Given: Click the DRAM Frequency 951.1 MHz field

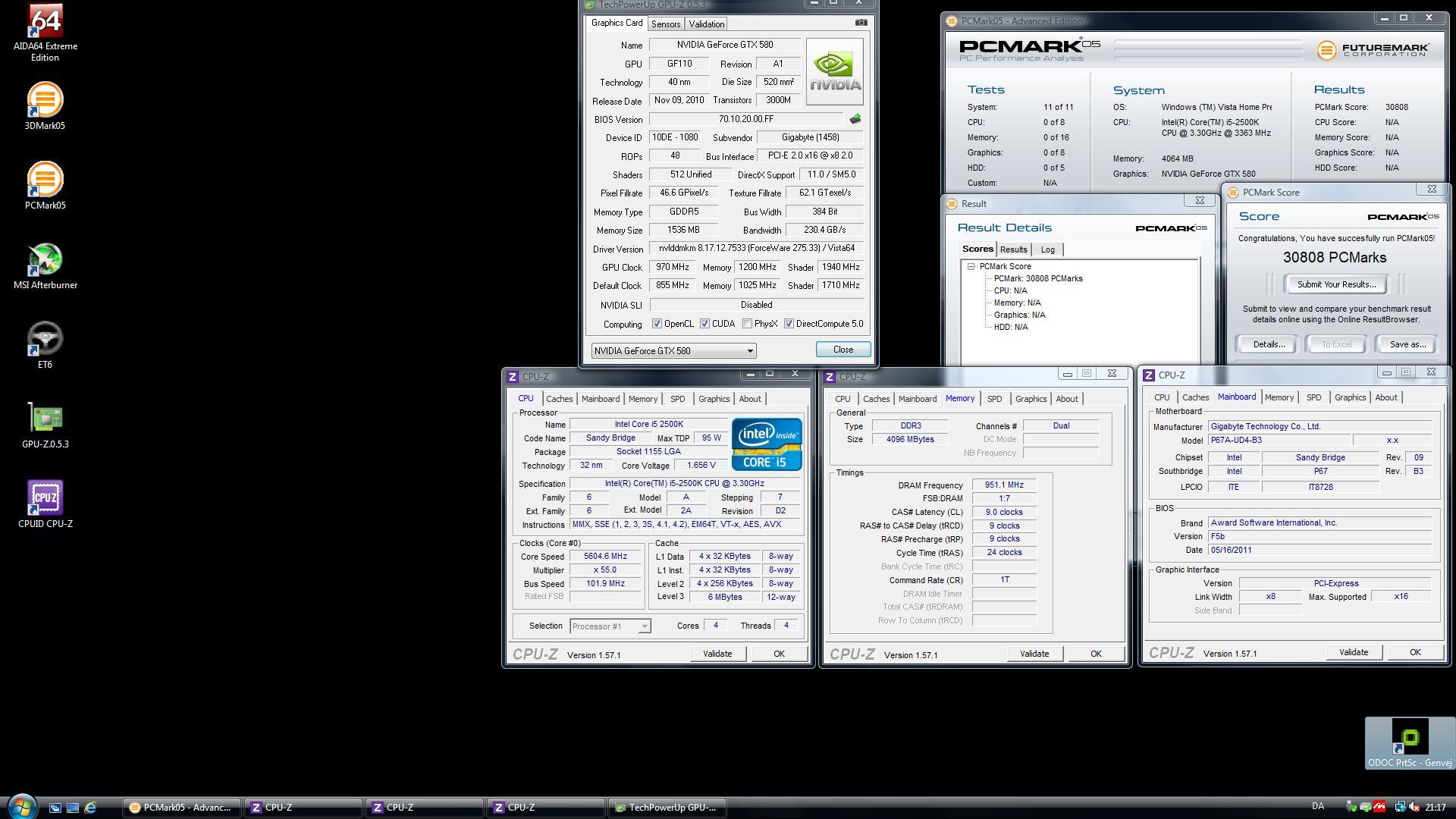Looking at the screenshot, I should point(1004,485).
